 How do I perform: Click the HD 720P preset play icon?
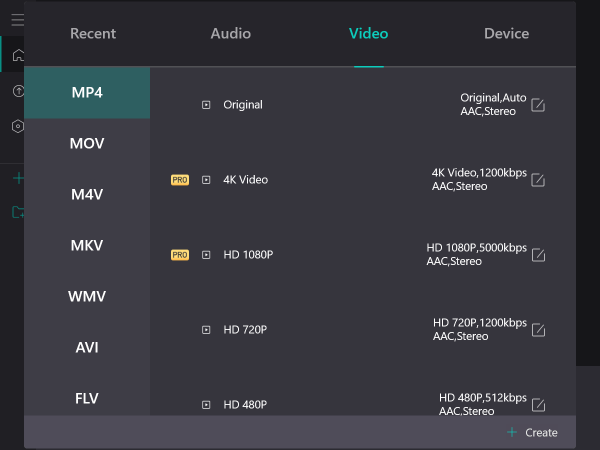point(206,330)
